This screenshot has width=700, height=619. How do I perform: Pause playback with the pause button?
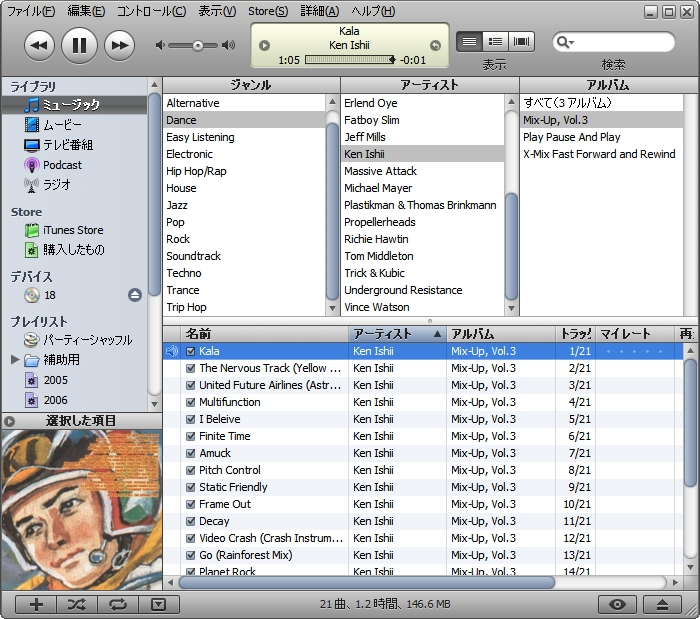(x=79, y=45)
